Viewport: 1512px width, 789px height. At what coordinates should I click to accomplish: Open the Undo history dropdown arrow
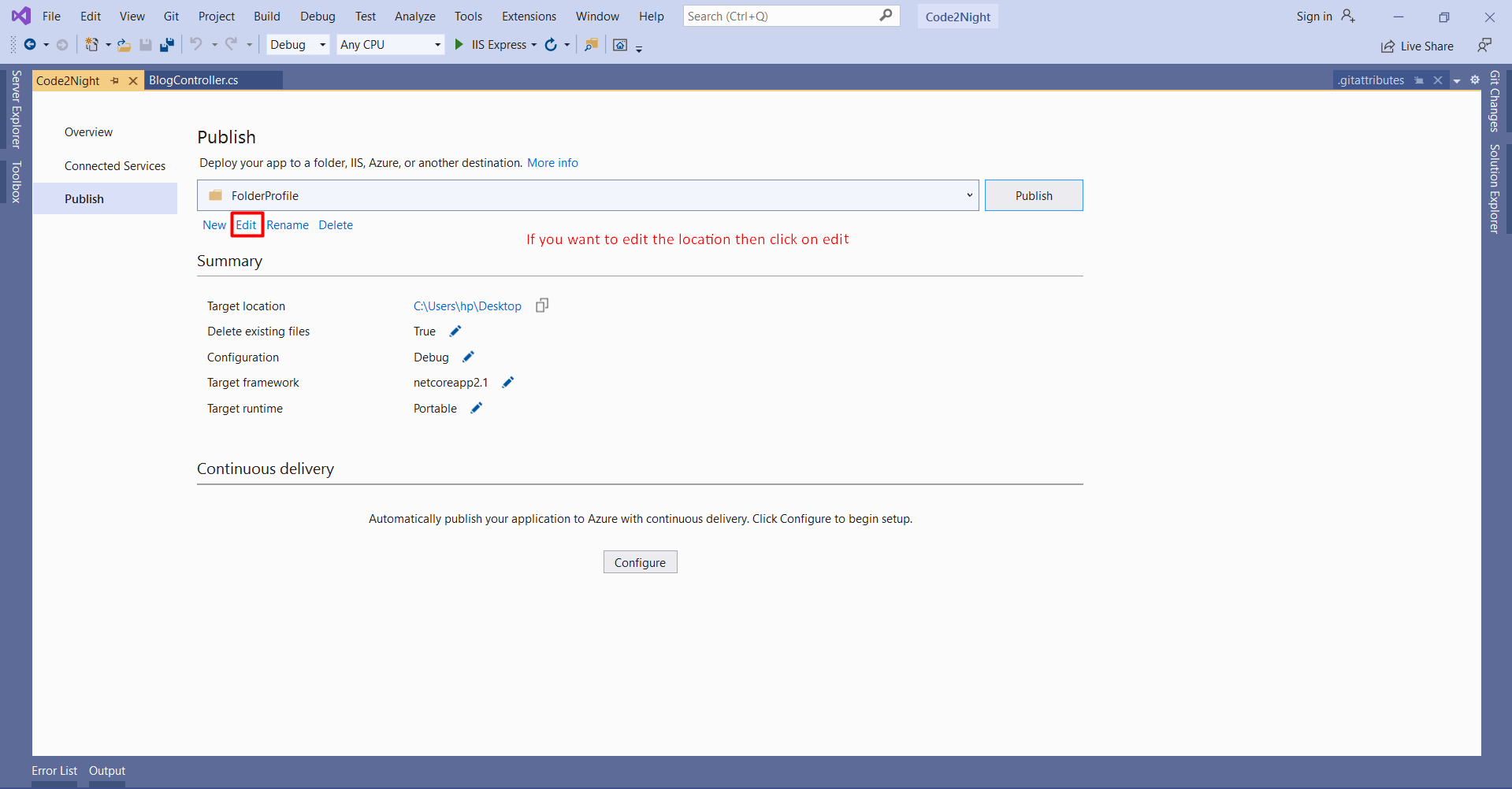214,45
